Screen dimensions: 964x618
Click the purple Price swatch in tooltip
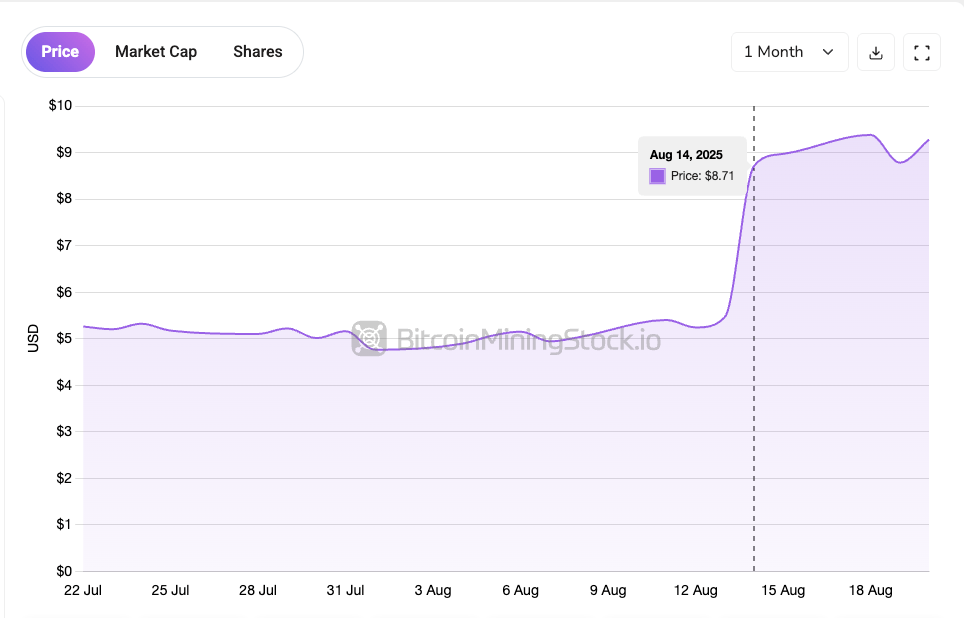[x=657, y=176]
